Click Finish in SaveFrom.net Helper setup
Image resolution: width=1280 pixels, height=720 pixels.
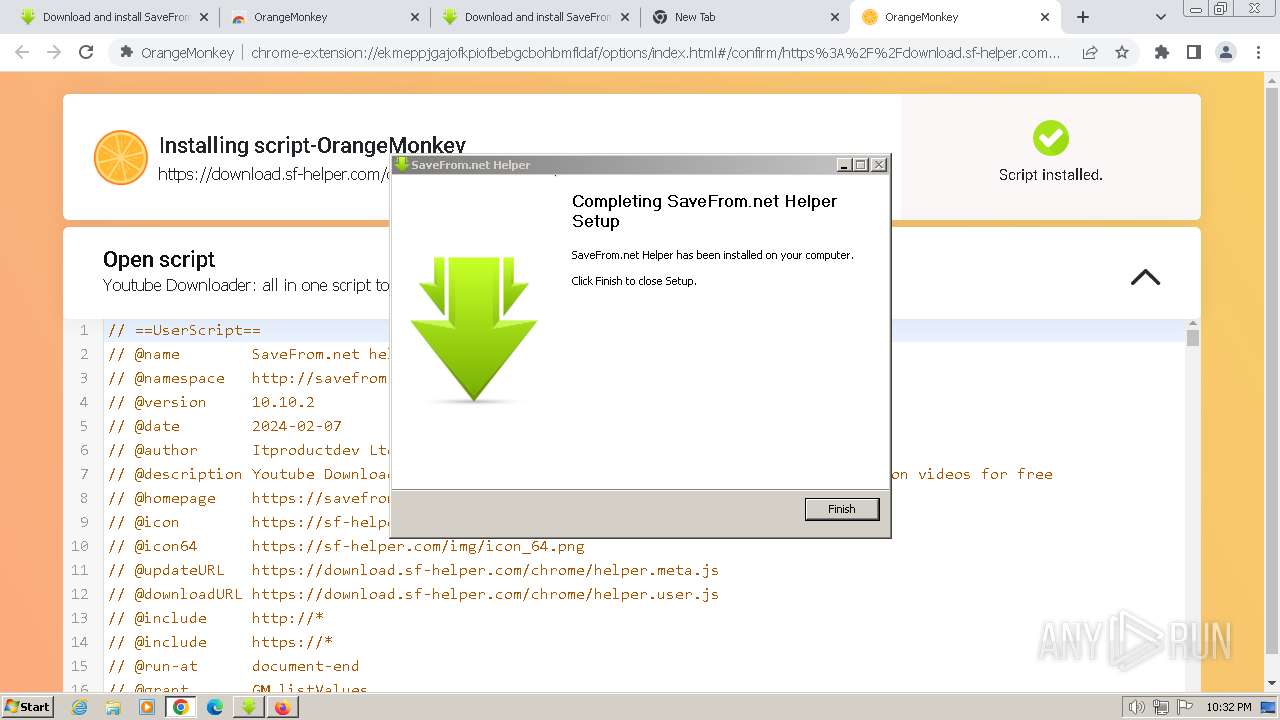842,509
